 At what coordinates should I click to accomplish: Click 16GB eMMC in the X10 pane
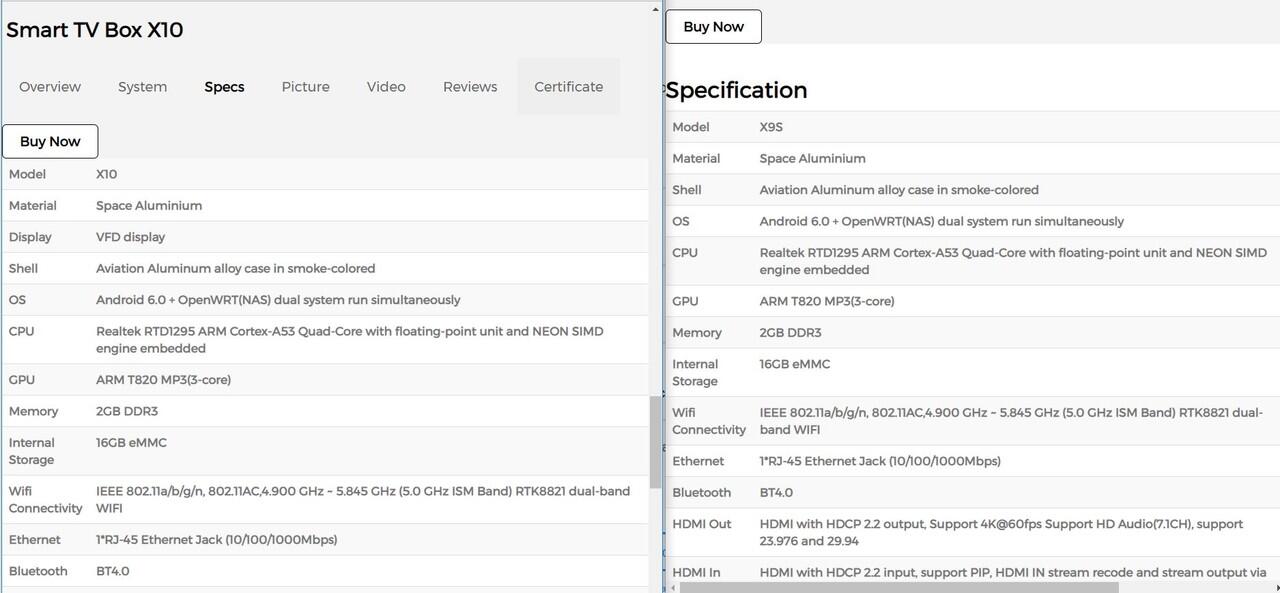click(x=131, y=442)
